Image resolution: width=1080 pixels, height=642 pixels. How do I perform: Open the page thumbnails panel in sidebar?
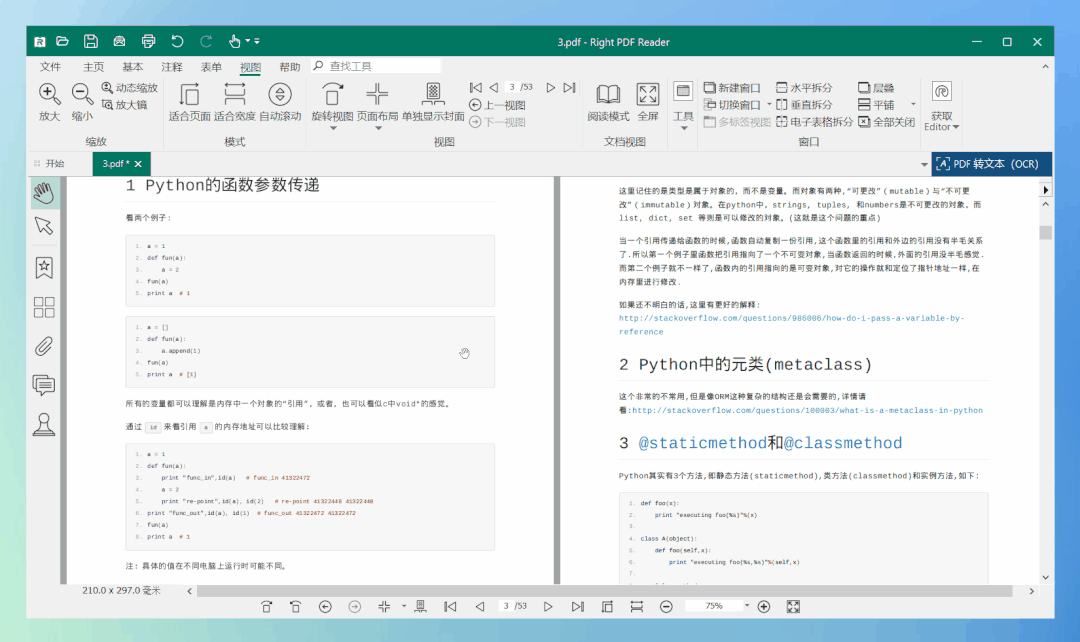(x=44, y=307)
